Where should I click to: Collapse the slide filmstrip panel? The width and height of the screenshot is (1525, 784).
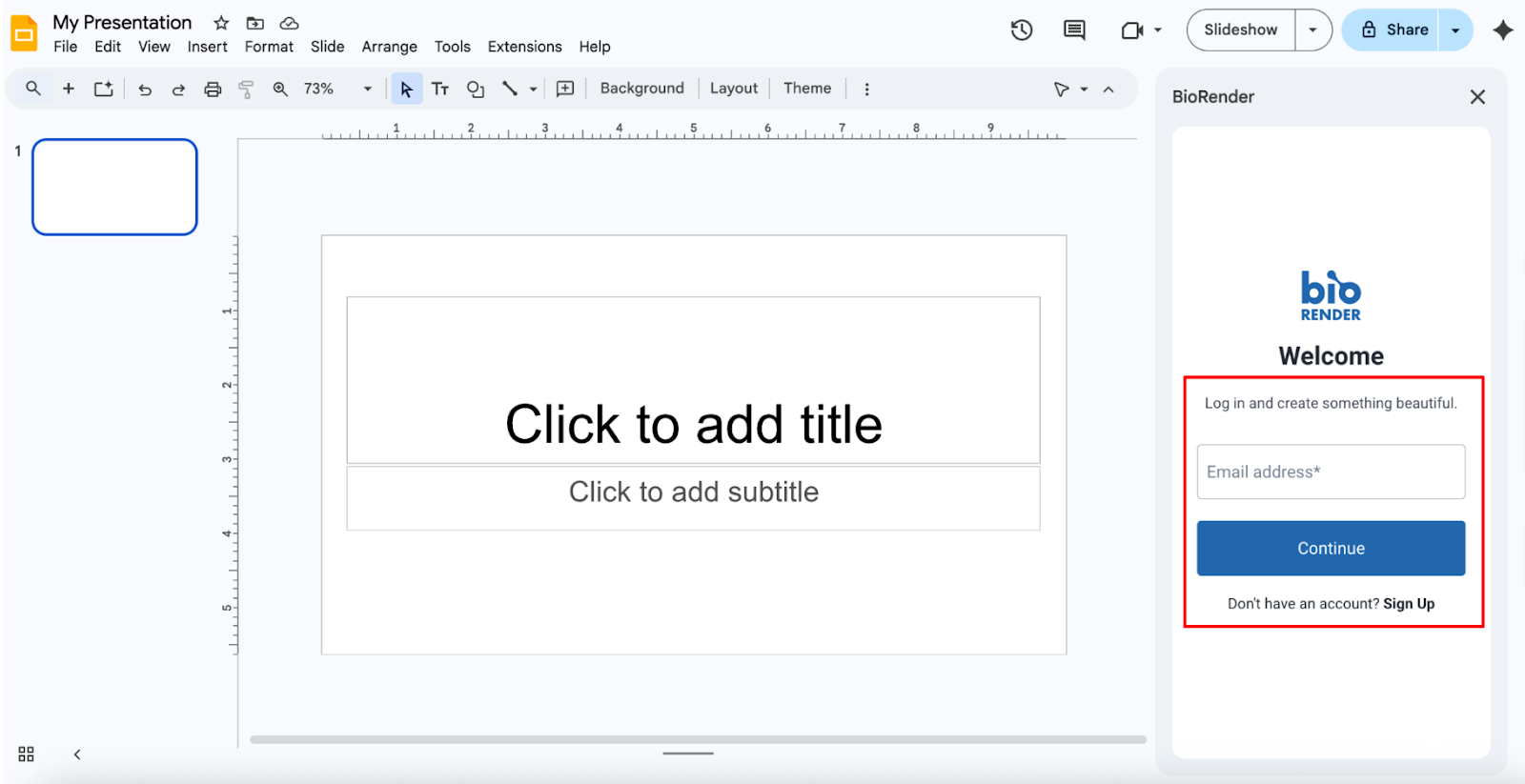pyautogui.click(x=77, y=754)
